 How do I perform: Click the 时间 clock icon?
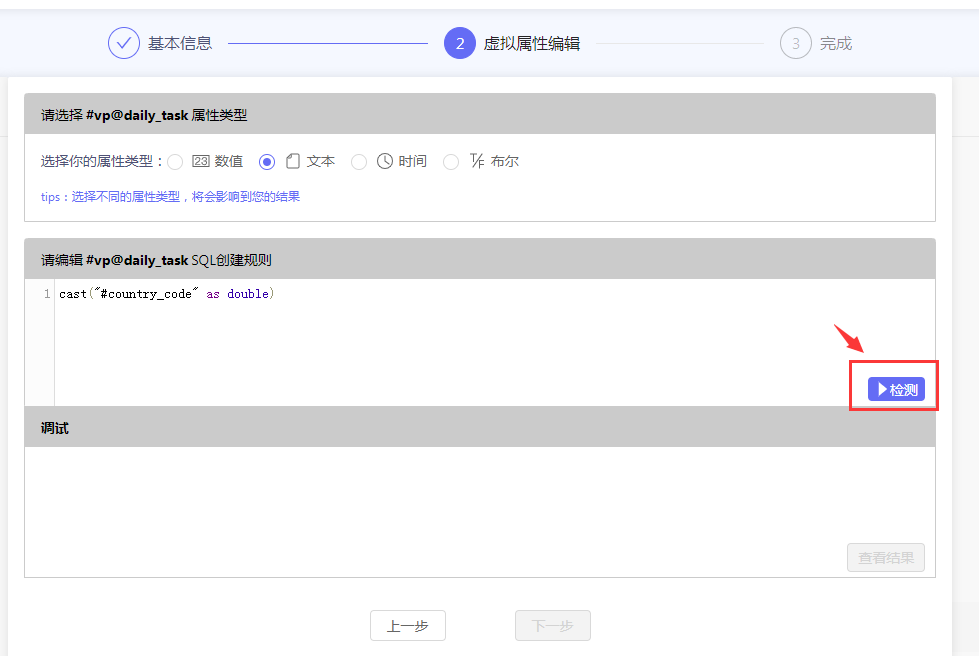pyautogui.click(x=385, y=161)
